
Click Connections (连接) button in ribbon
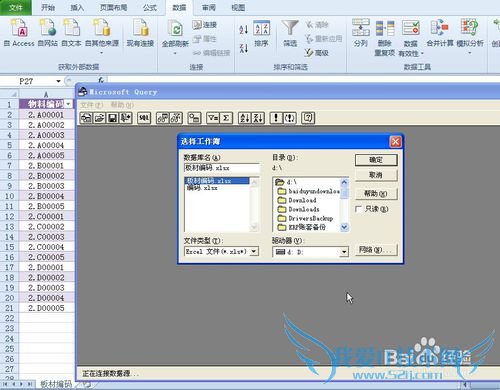click(205, 25)
